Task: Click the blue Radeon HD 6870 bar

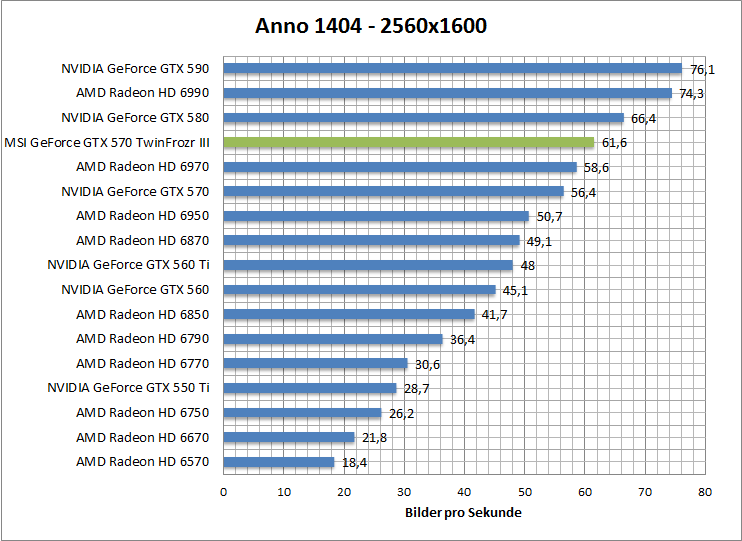Action: click(371, 240)
